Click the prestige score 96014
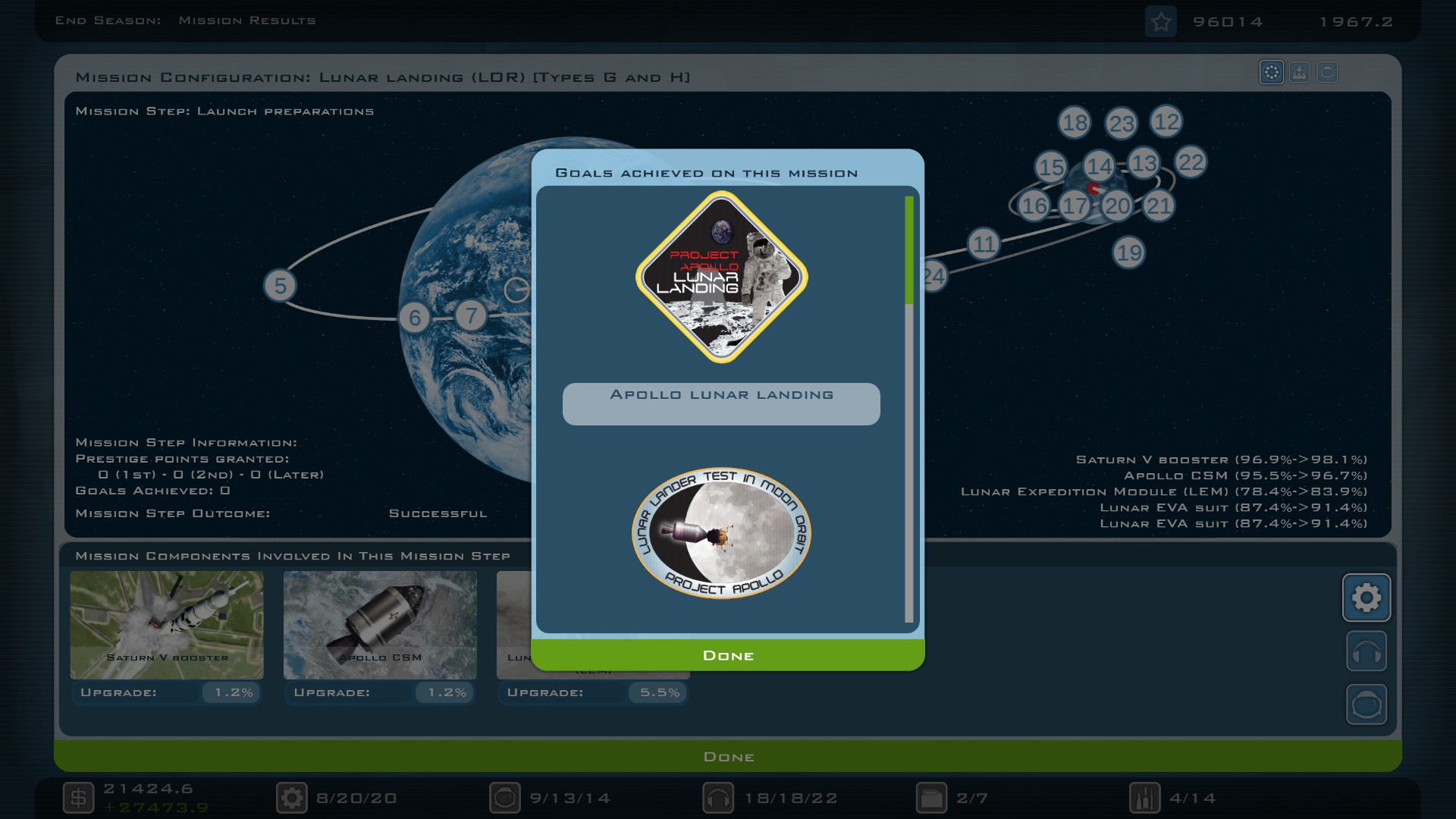This screenshot has height=819, width=1456. coord(1228,22)
